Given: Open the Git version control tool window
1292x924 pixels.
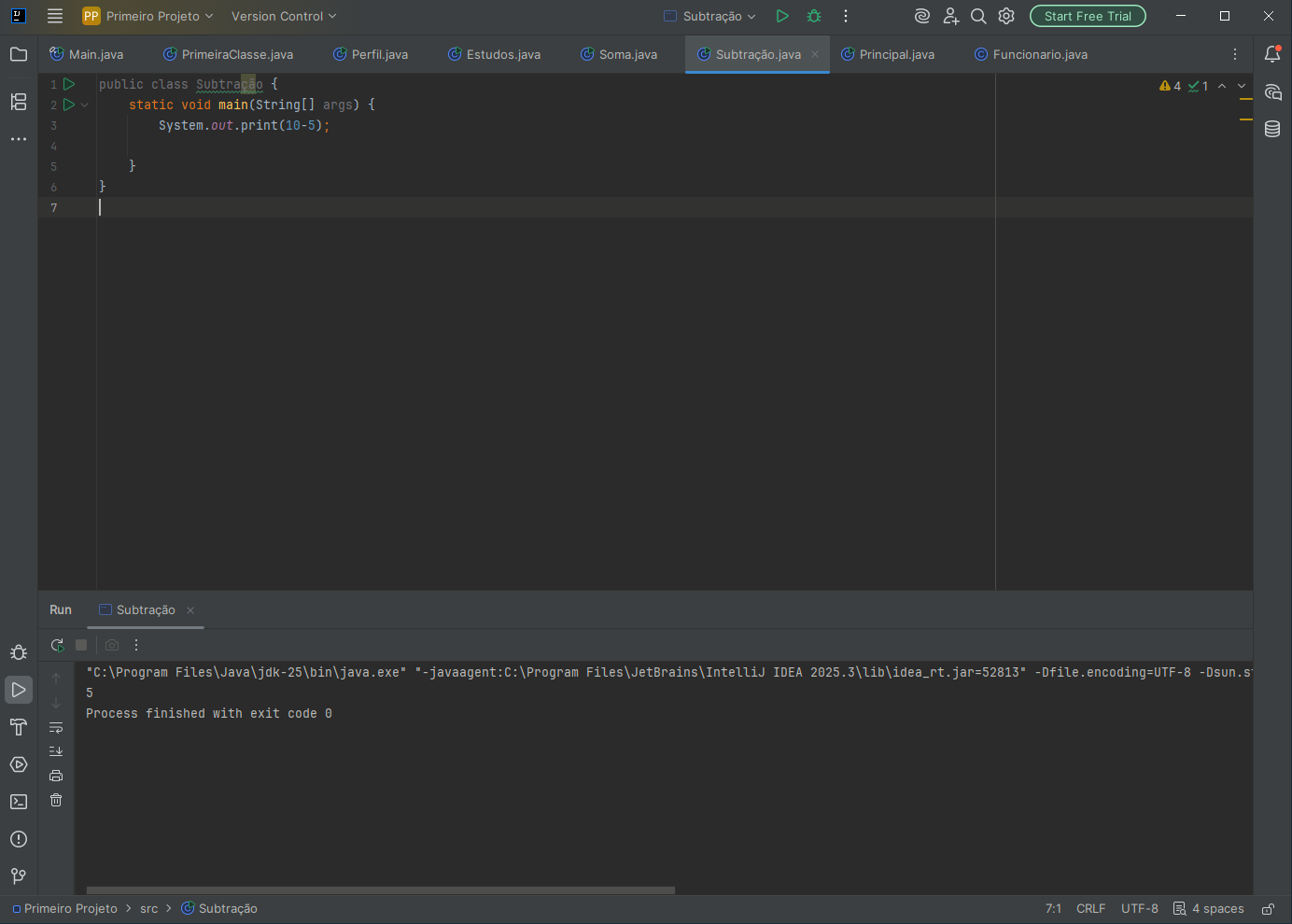Looking at the screenshot, I should [x=19, y=875].
